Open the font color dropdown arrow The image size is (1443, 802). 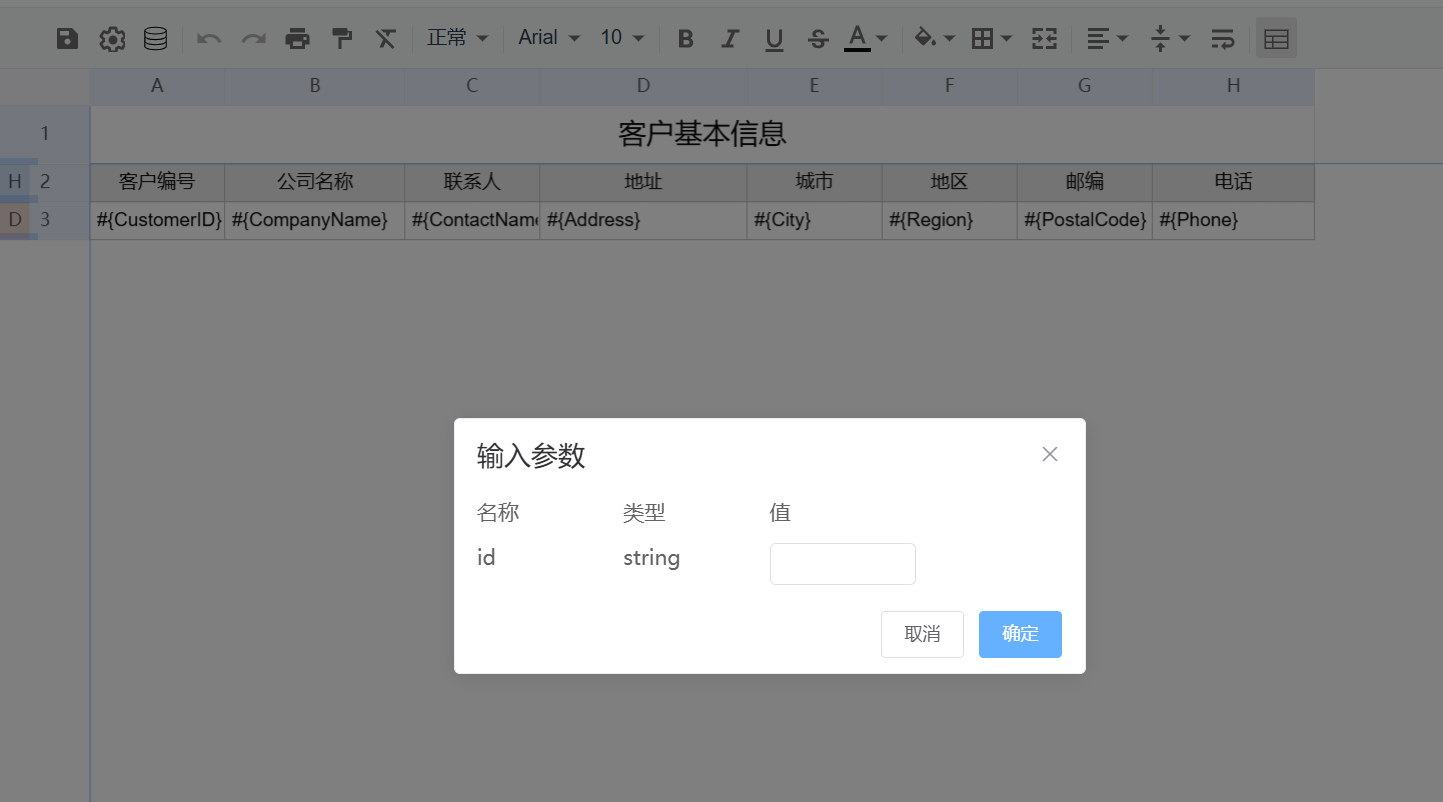881,39
